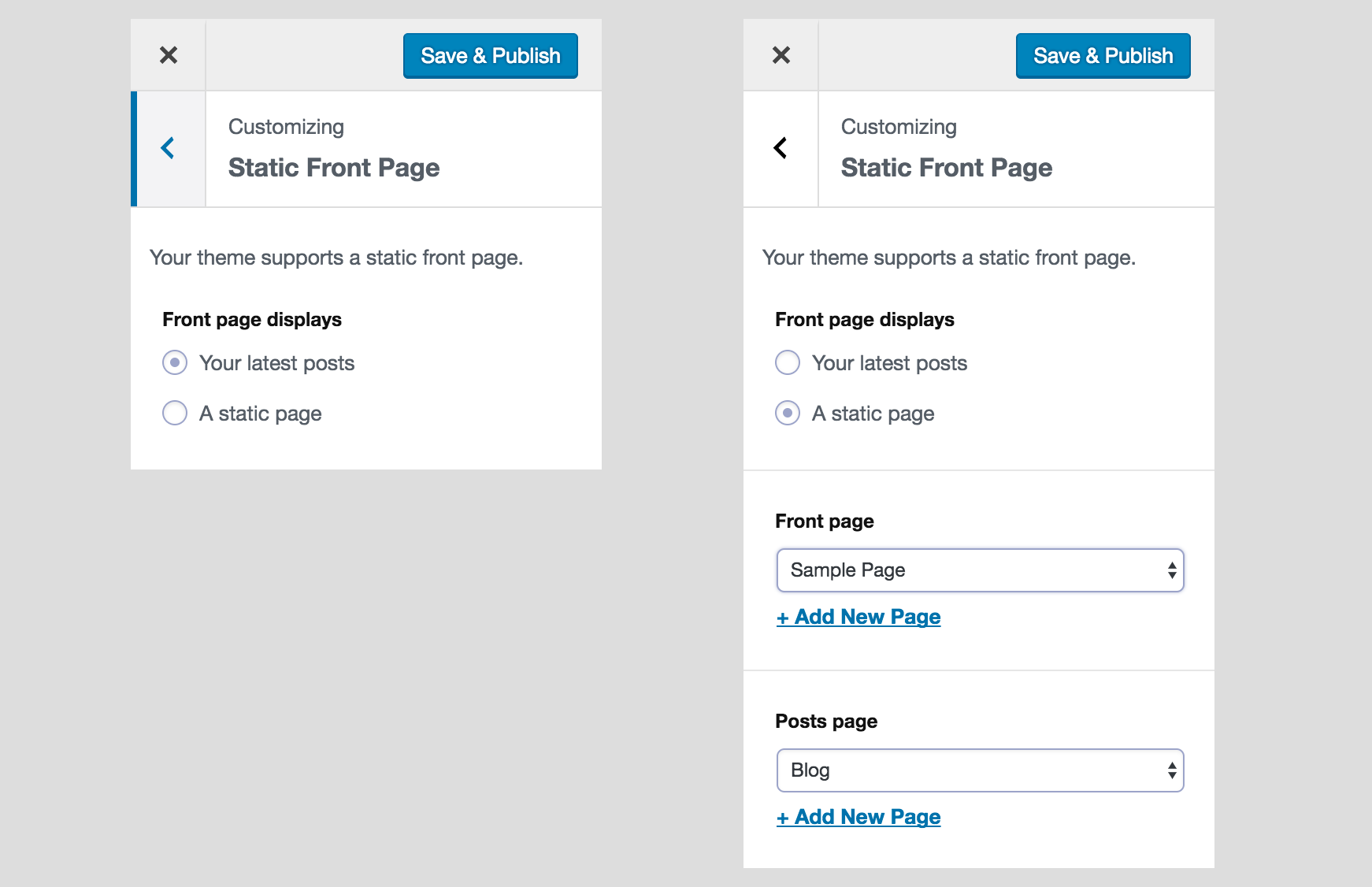
Task: Click the 'Front page displays' heading on the right
Action: tap(864, 319)
